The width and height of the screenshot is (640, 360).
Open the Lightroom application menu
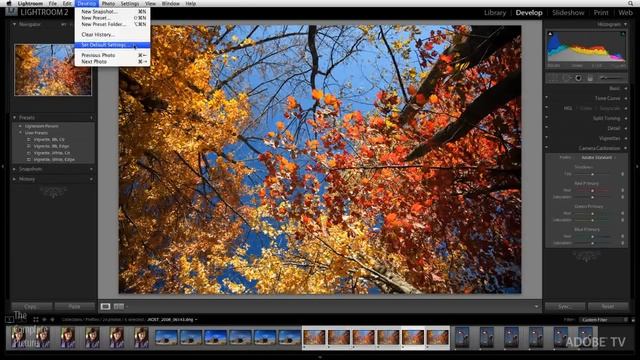click(30, 3)
